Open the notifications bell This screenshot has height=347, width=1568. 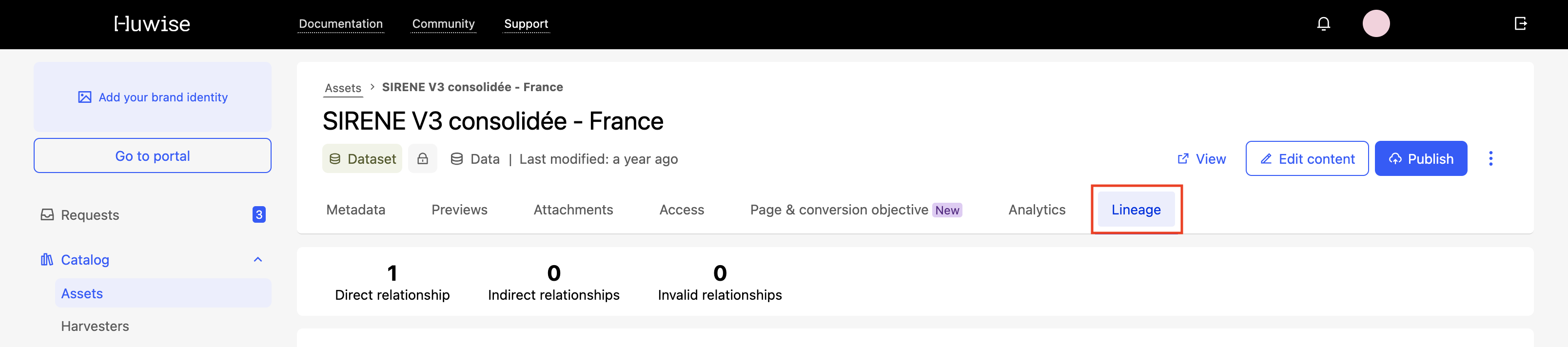tap(1323, 24)
